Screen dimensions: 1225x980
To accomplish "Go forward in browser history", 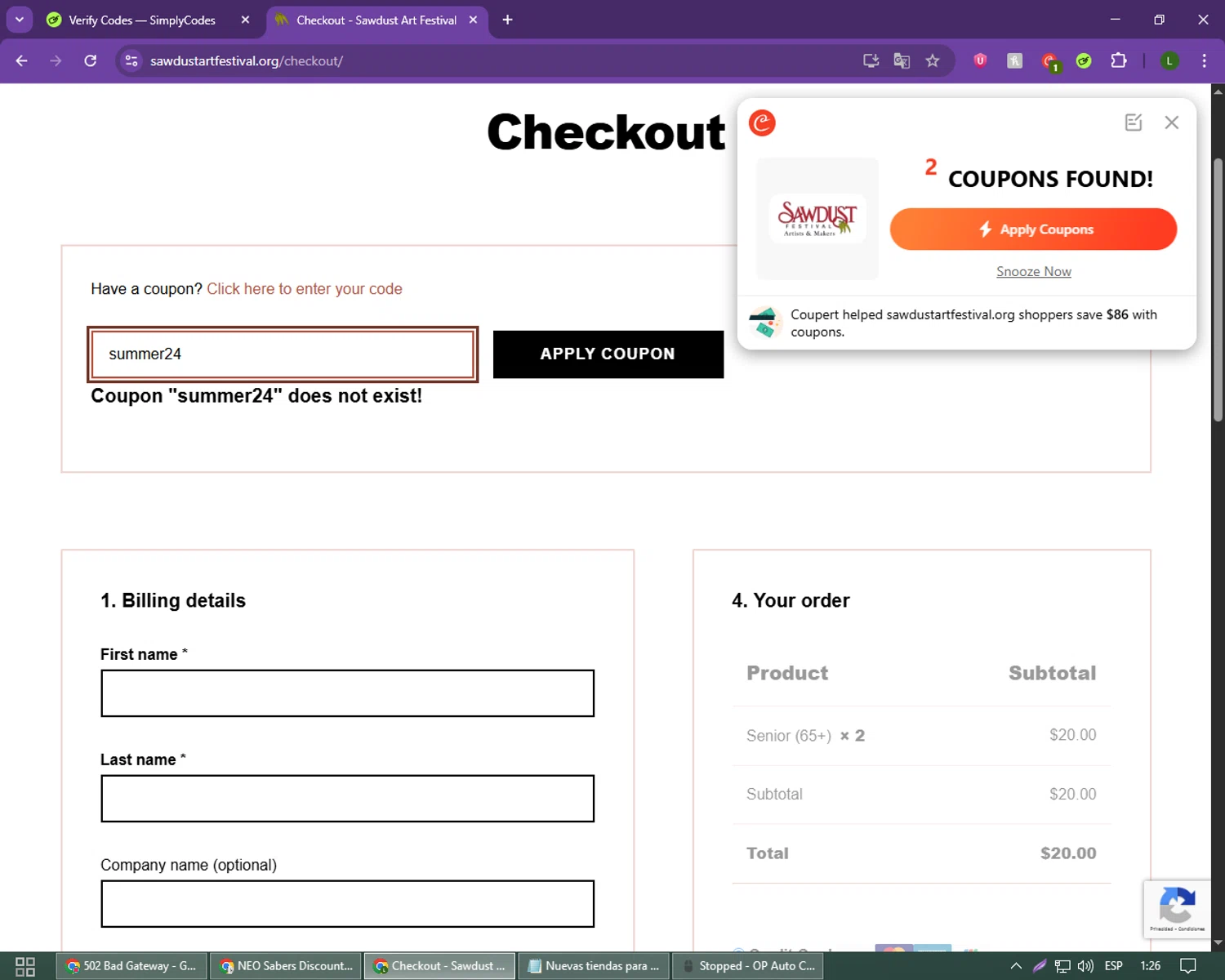I will (56, 60).
